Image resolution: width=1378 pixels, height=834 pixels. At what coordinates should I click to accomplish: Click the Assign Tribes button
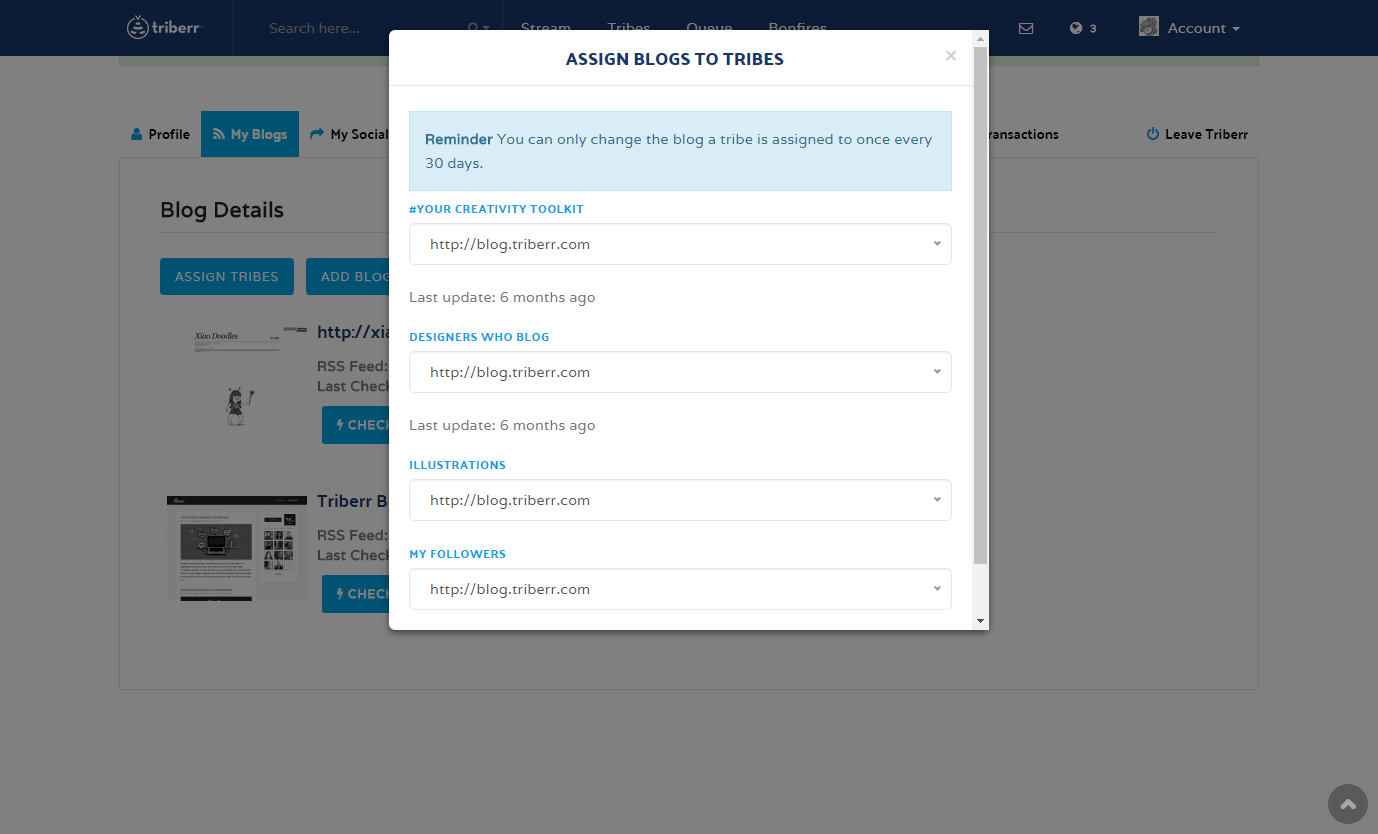coord(227,277)
